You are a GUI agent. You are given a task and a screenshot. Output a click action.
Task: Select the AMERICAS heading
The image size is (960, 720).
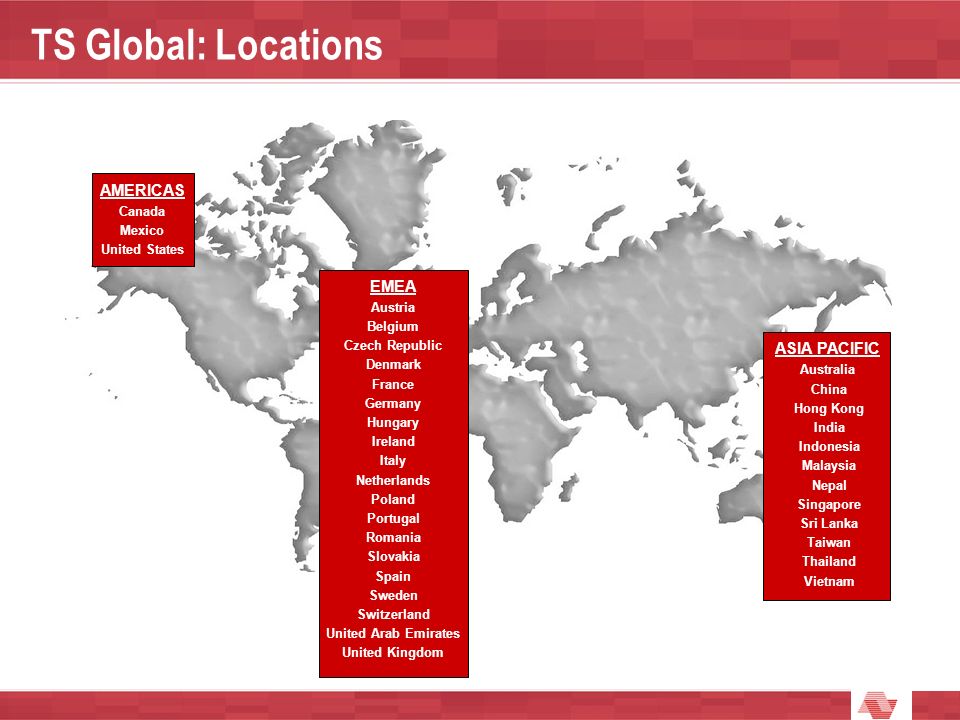tap(142, 190)
